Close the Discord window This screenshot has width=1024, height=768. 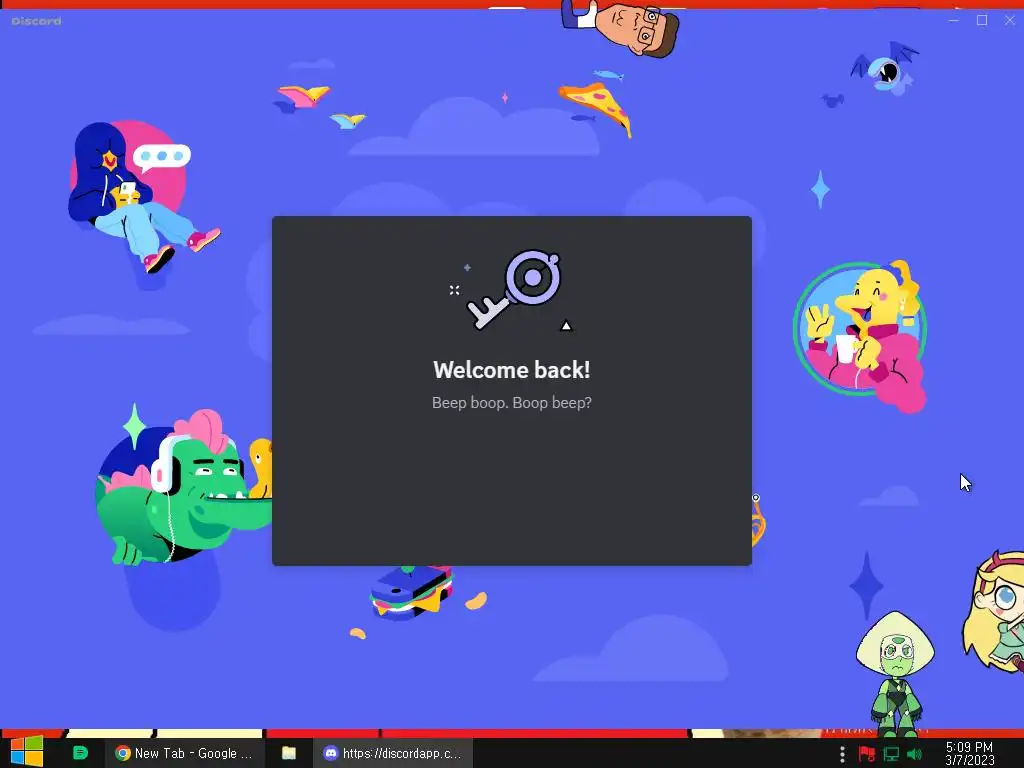(x=1010, y=21)
